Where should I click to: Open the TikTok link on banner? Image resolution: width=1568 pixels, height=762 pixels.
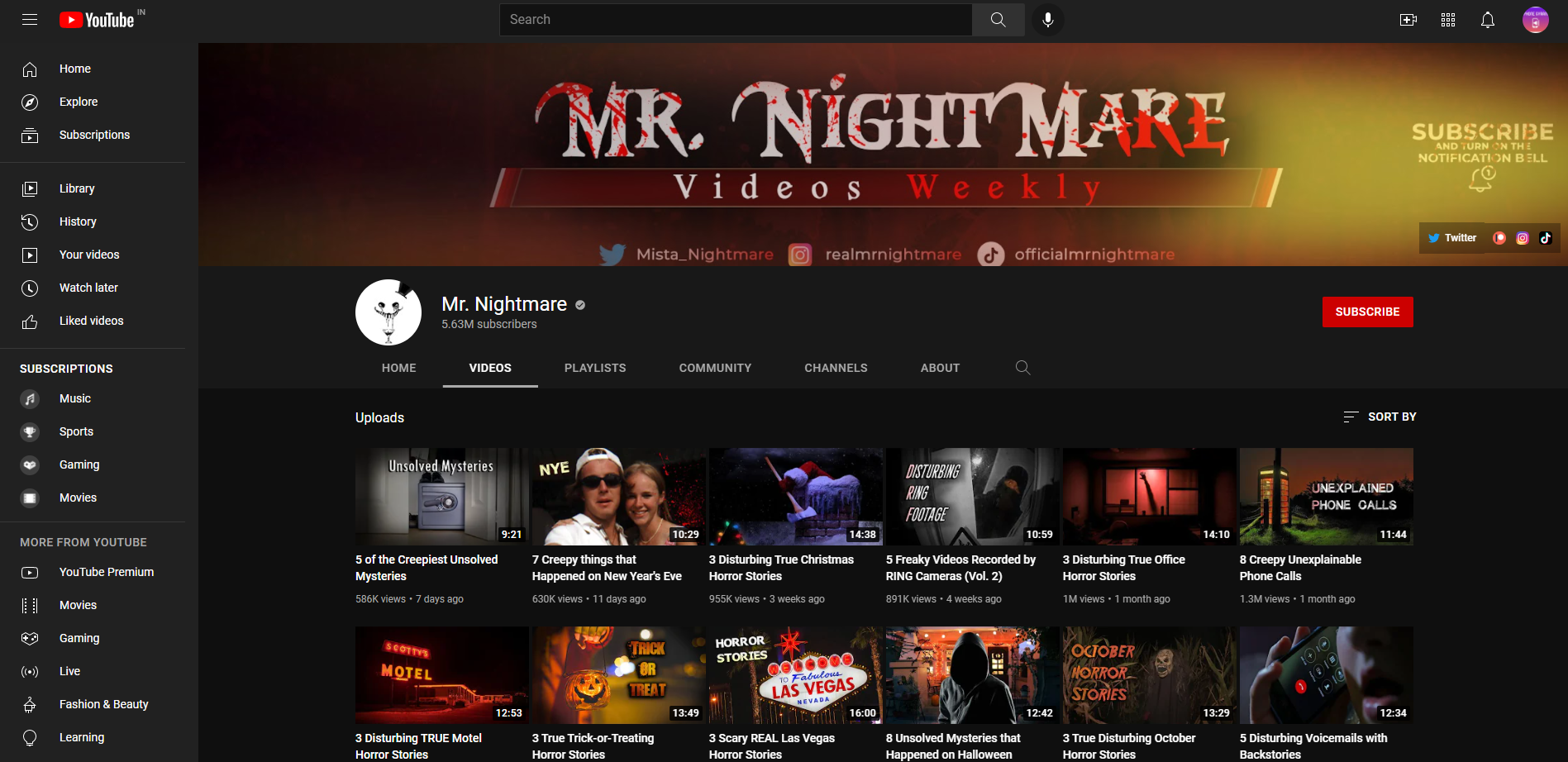tap(1546, 238)
